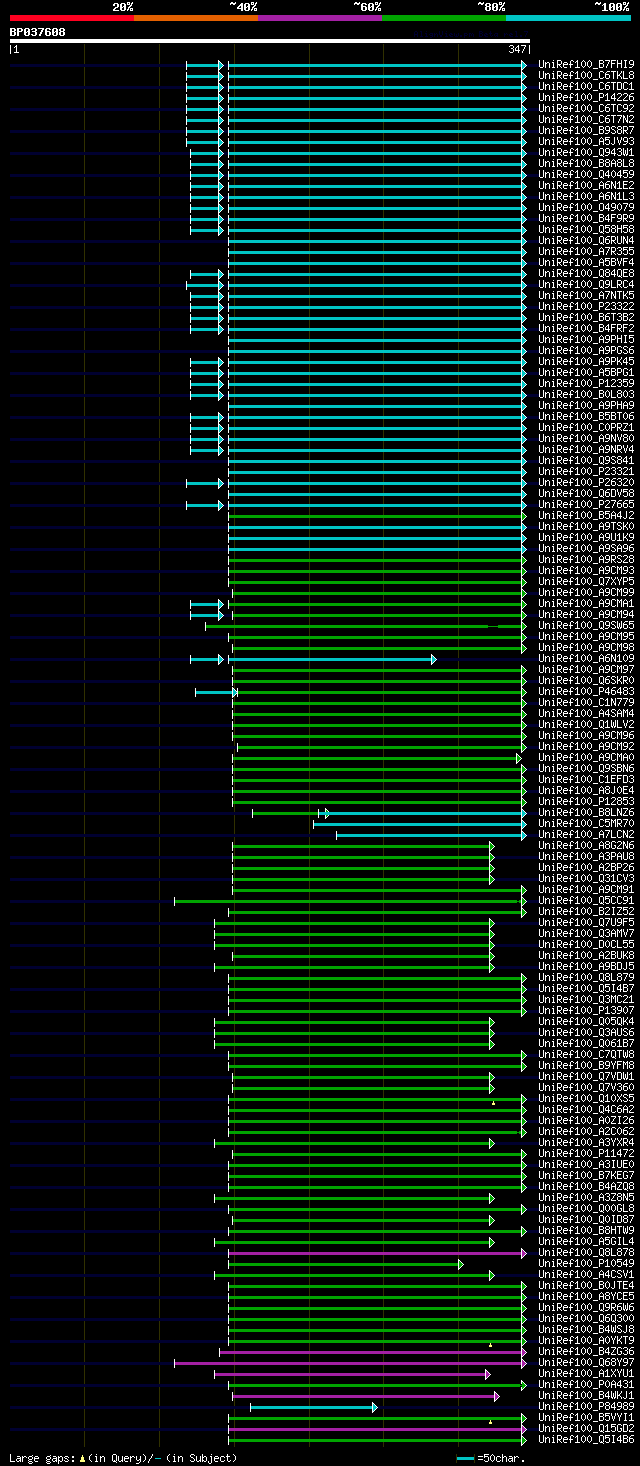This screenshot has height=1466, width=640.
Task: Select hit label UniRef100_A6N1L3
Action: pyautogui.click(x=586, y=196)
